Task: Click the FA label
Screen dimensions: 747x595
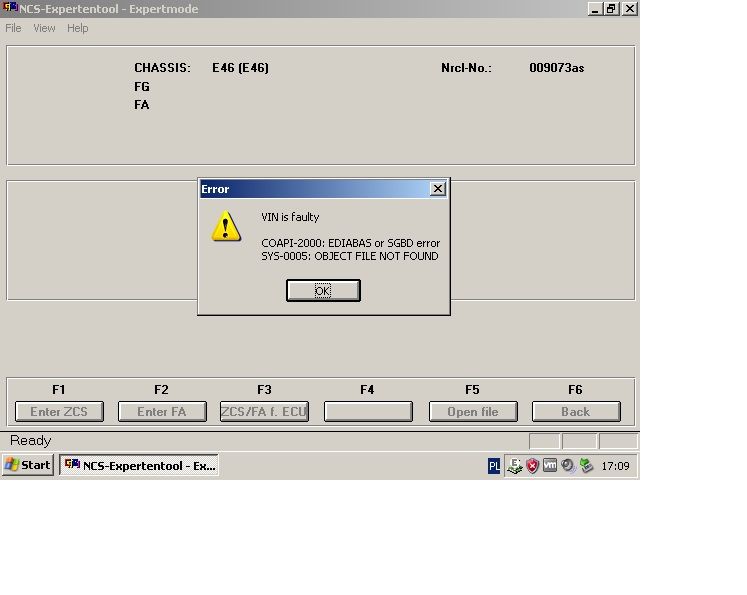Action: tap(142, 105)
